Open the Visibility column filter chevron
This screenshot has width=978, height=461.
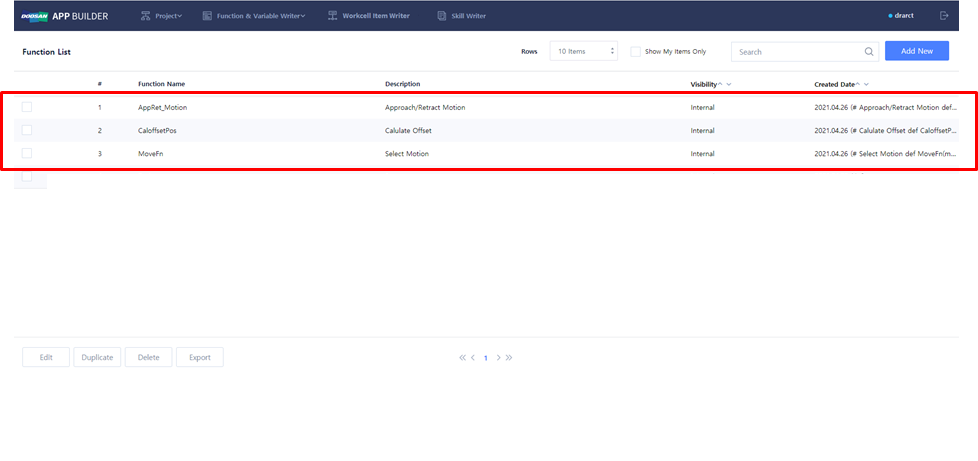pyautogui.click(x=729, y=84)
